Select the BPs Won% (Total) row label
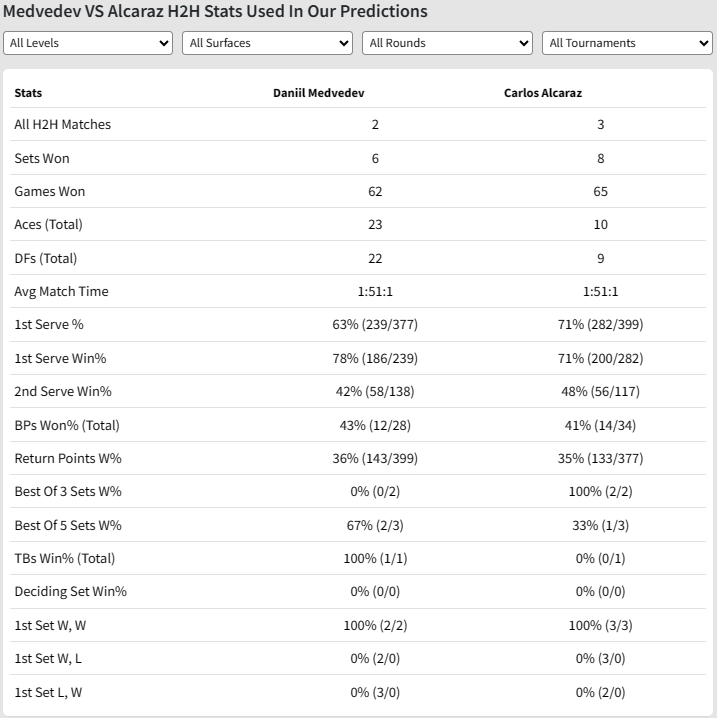The height and width of the screenshot is (718, 717). (x=67, y=425)
